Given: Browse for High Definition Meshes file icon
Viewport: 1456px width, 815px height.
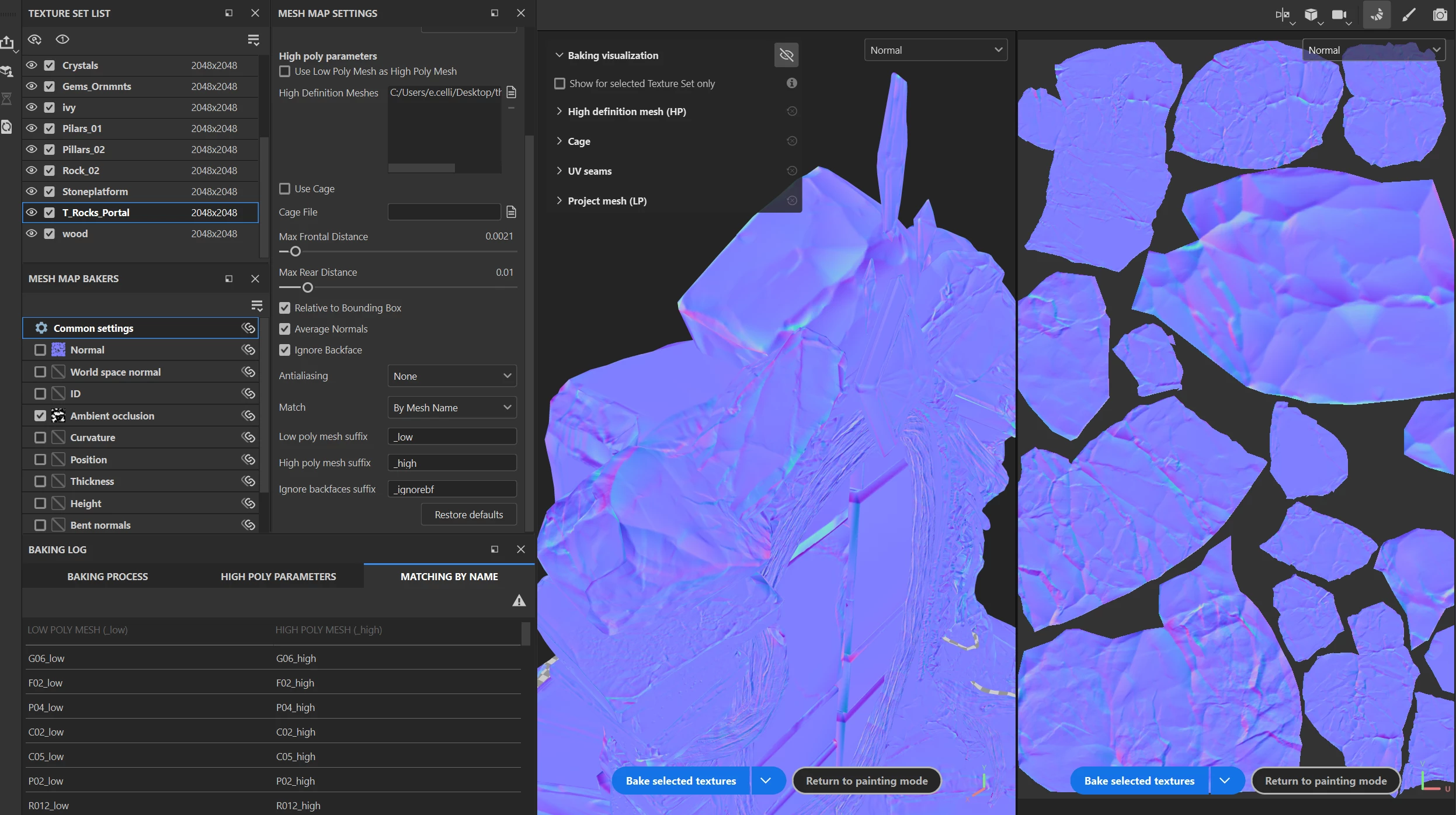Looking at the screenshot, I should [511, 92].
